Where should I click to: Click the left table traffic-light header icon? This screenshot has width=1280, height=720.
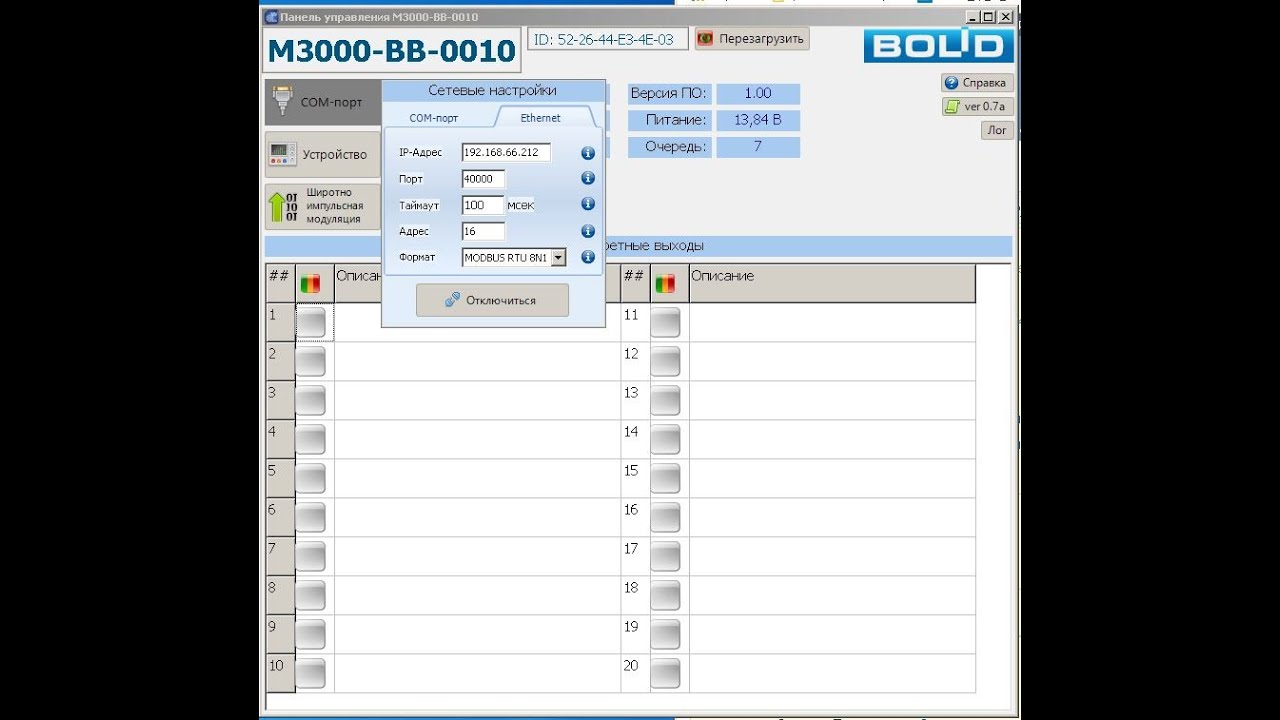point(310,284)
